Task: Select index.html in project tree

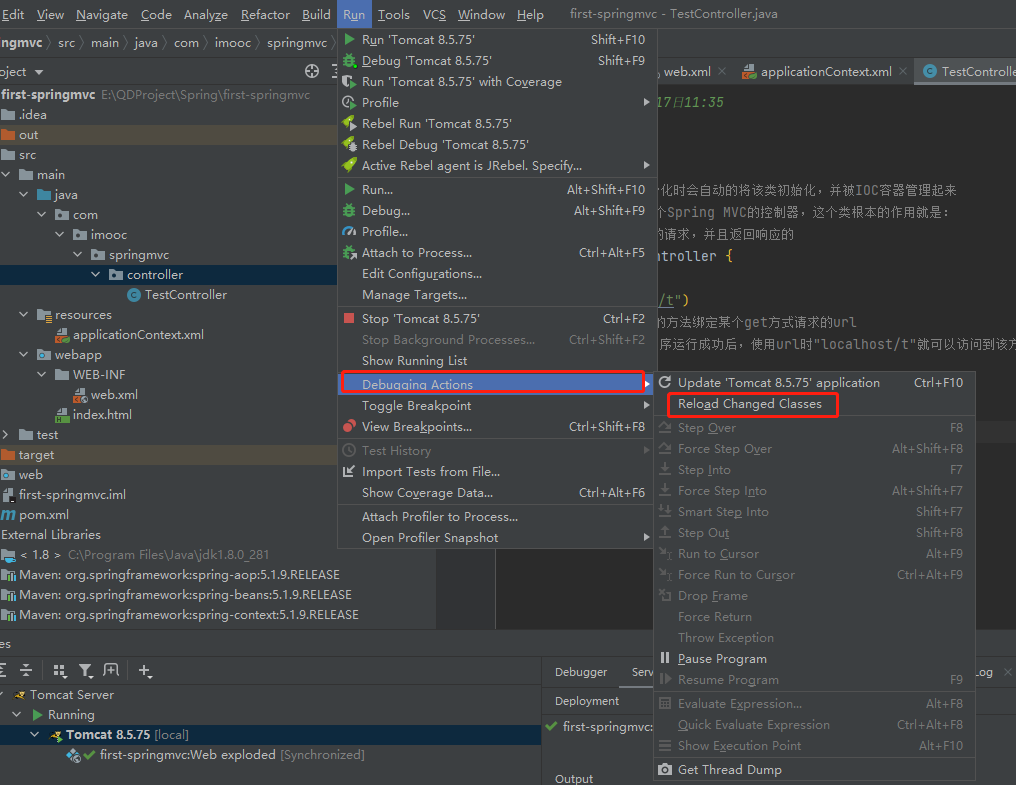Action: tap(102, 415)
